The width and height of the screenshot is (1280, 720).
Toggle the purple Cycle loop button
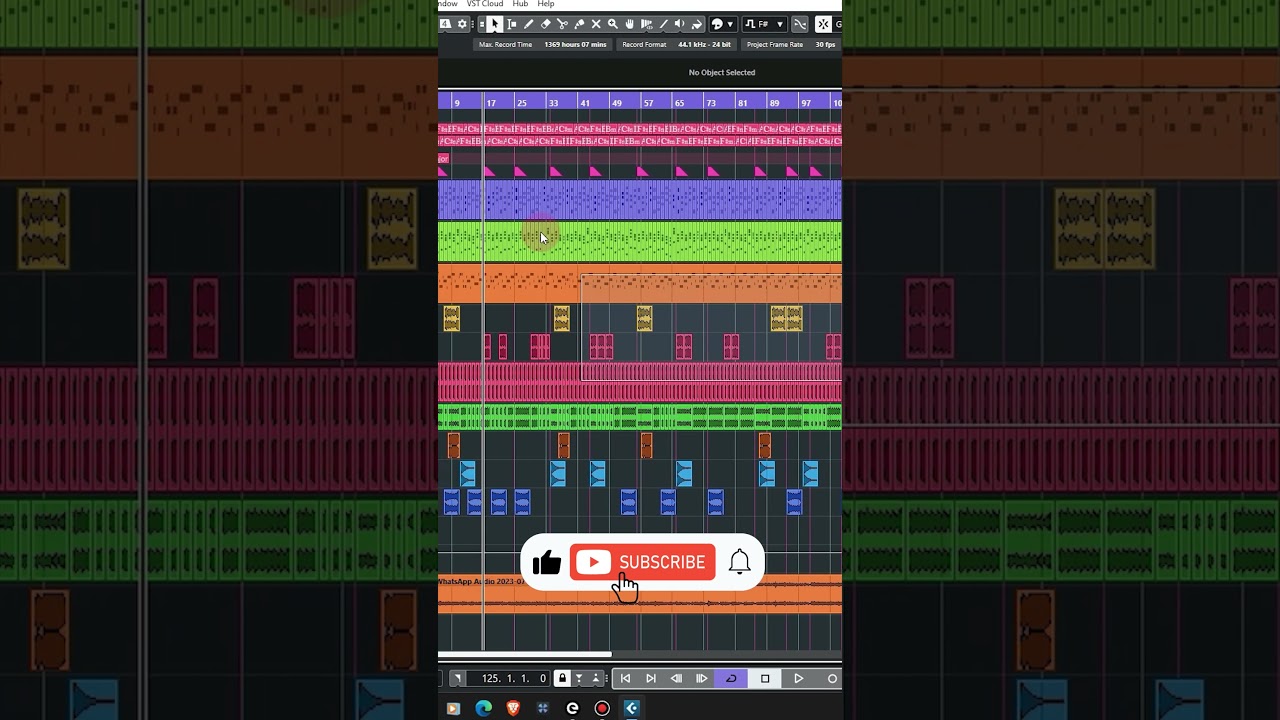731,679
